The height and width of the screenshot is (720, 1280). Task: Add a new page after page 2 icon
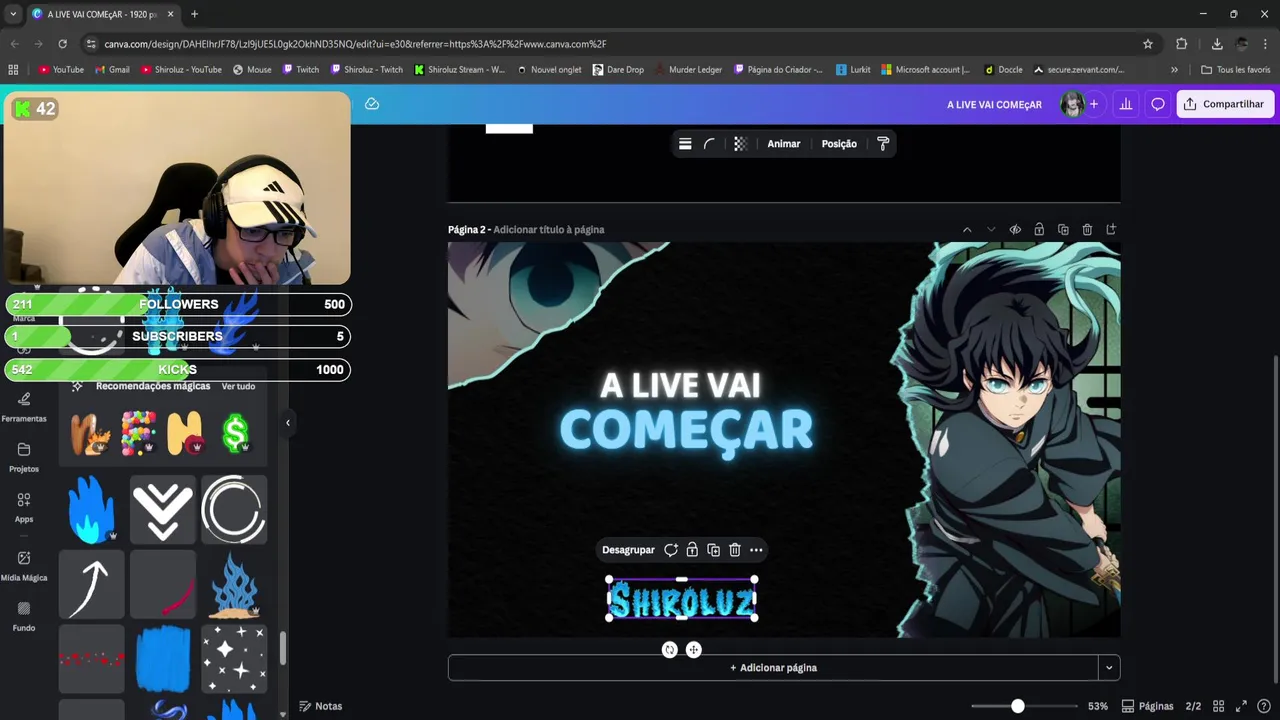pos(1111,230)
